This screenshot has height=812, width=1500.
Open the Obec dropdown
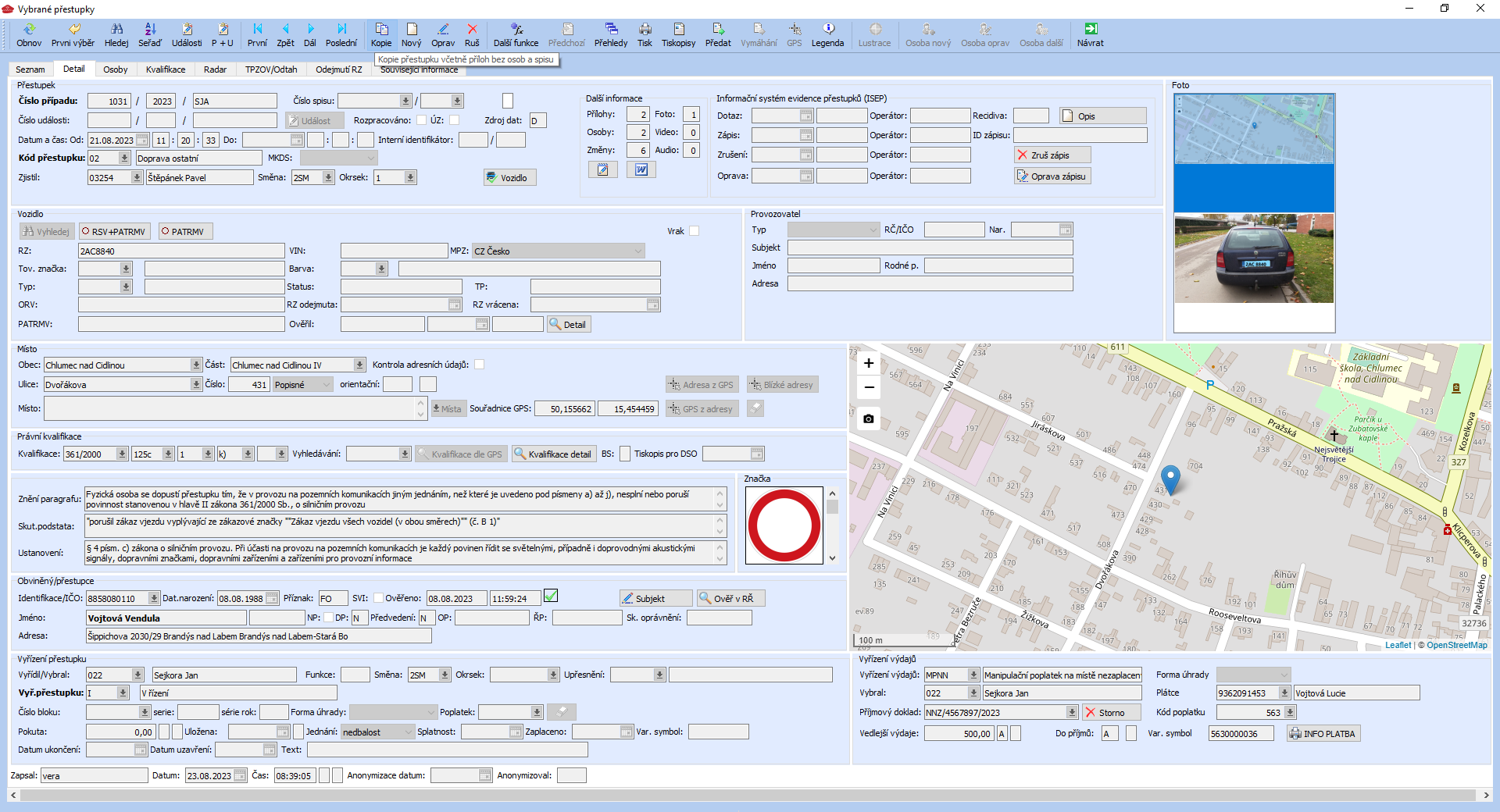pyautogui.click(x=196, y=365)
